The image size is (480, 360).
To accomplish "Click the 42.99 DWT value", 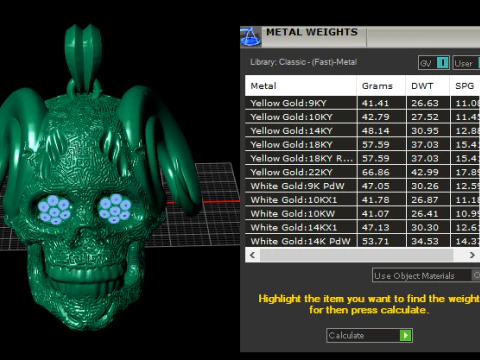I will pos(425,172).
